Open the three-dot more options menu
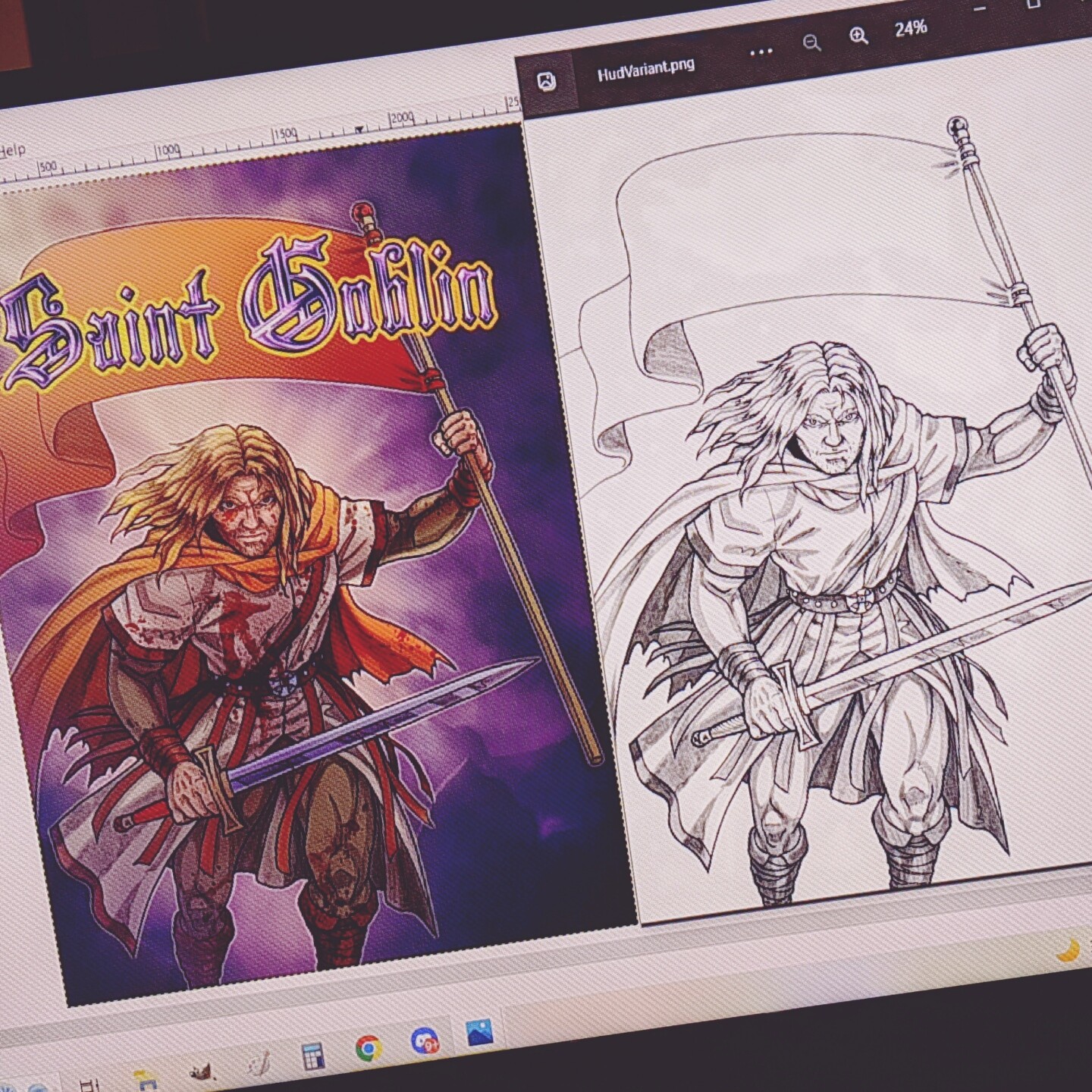The height and width of the screenshot is (1092, 1092). 761,52
